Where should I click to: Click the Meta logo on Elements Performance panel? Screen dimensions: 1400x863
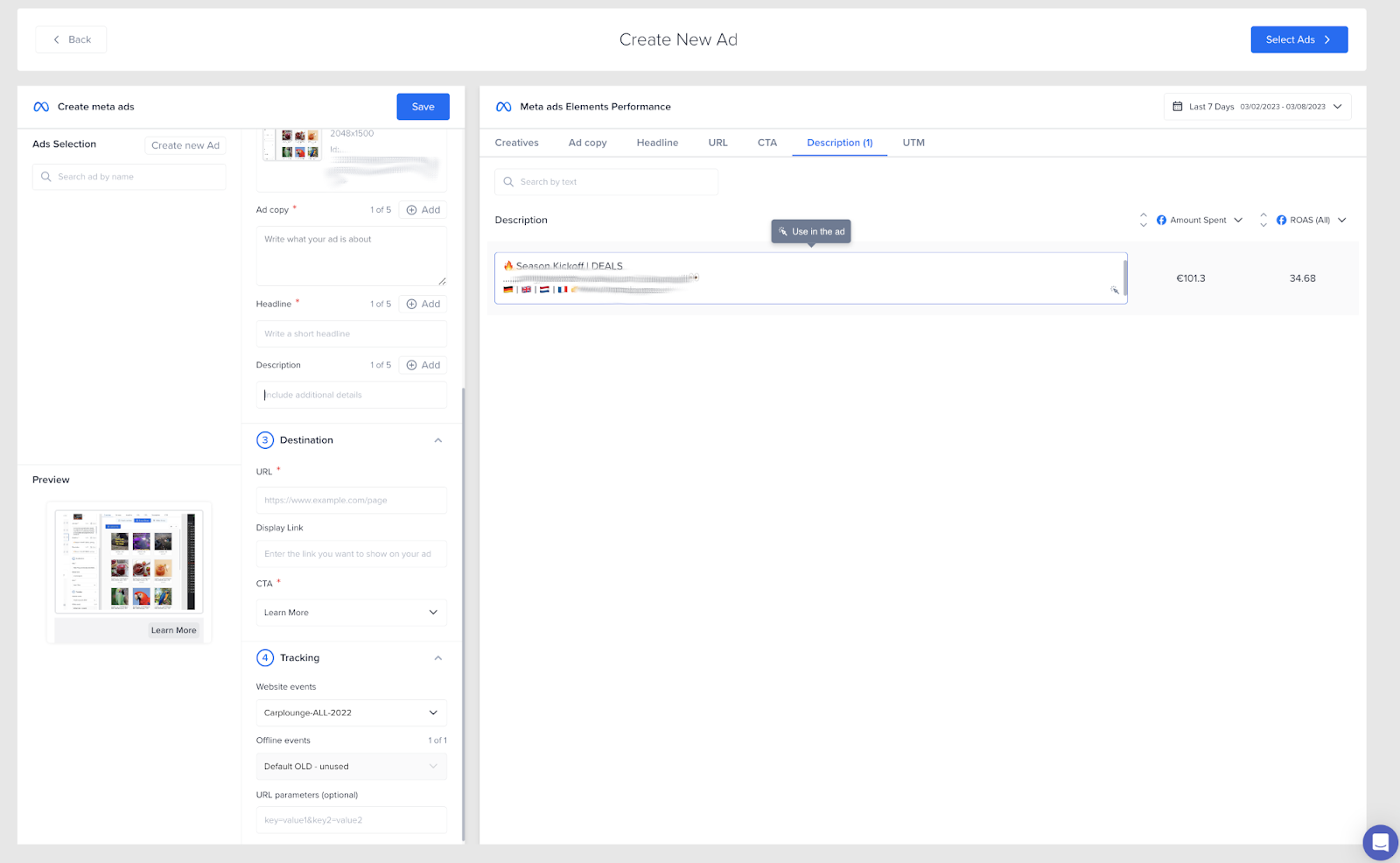[x=502, y=106]
